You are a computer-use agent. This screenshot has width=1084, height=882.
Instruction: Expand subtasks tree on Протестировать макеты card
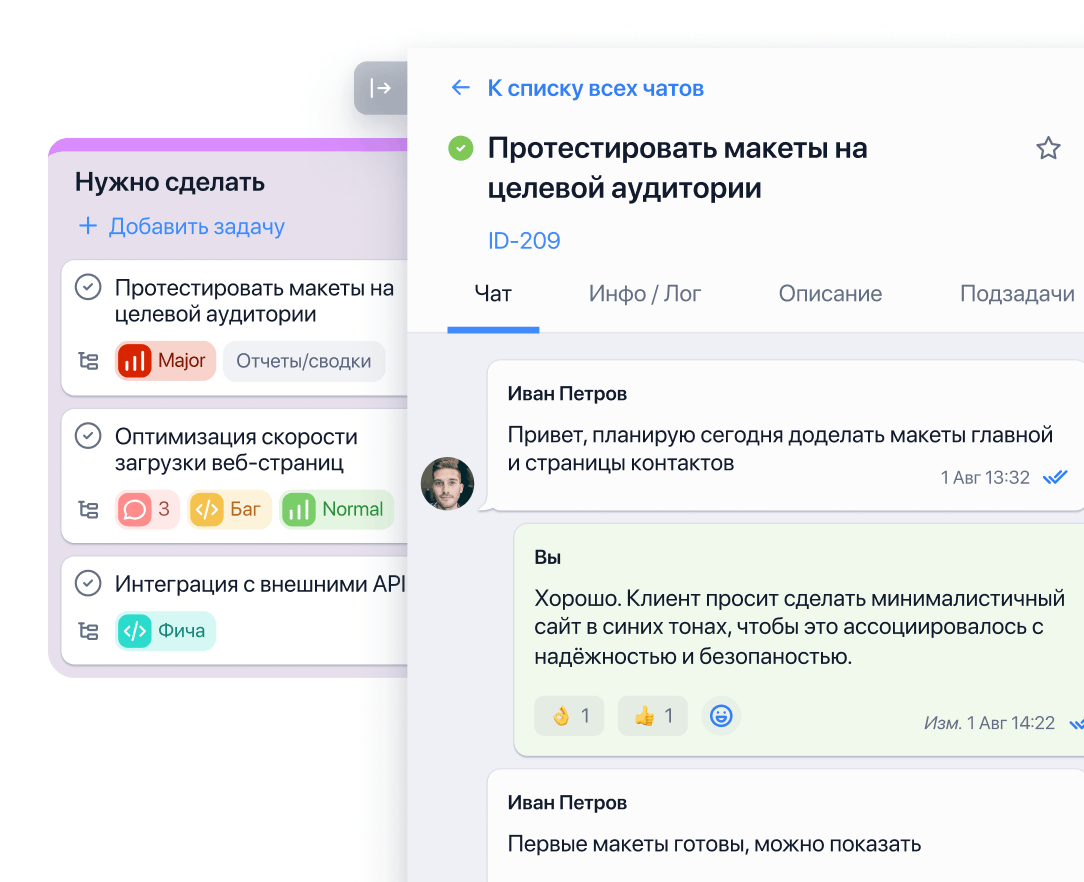(x=88, y=362)
